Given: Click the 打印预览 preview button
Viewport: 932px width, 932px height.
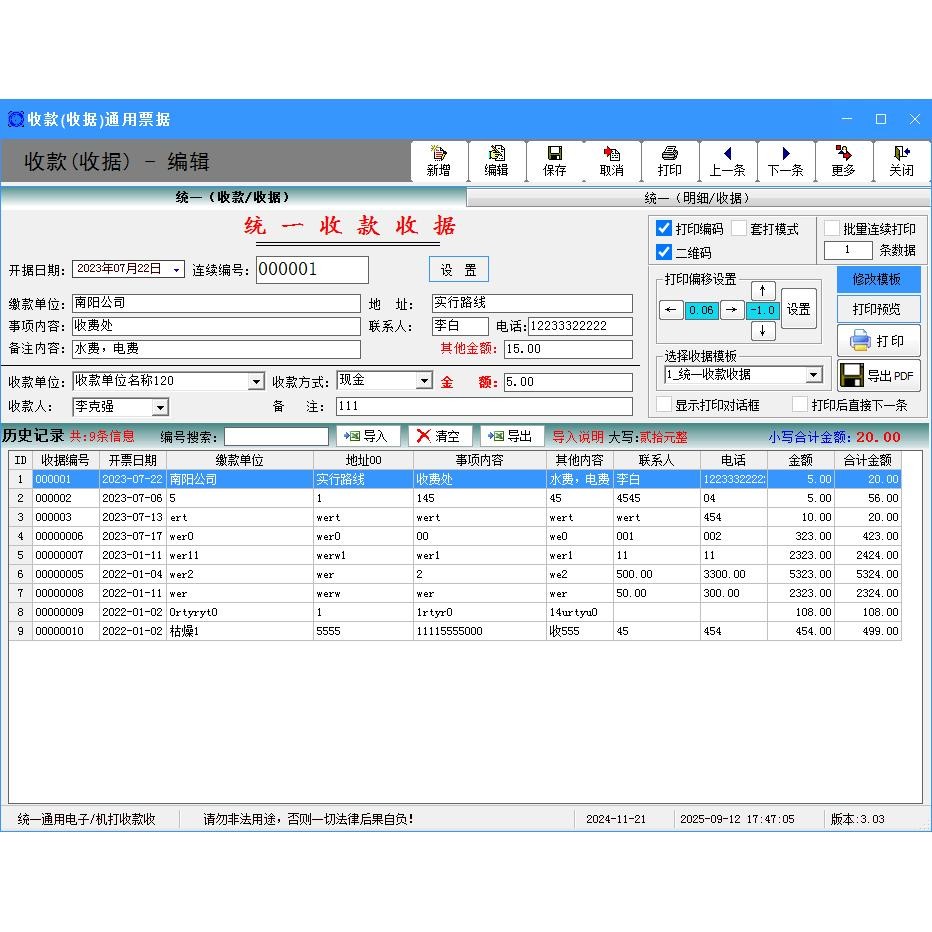Looking at the screenshot, I should tap(880, 309).
